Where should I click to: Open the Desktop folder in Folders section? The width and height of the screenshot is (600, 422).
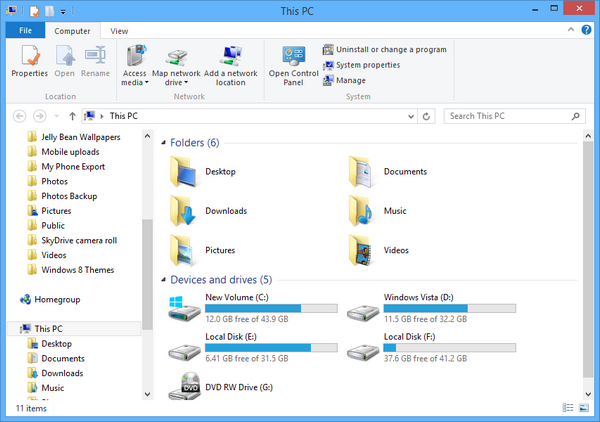(203, 172)
